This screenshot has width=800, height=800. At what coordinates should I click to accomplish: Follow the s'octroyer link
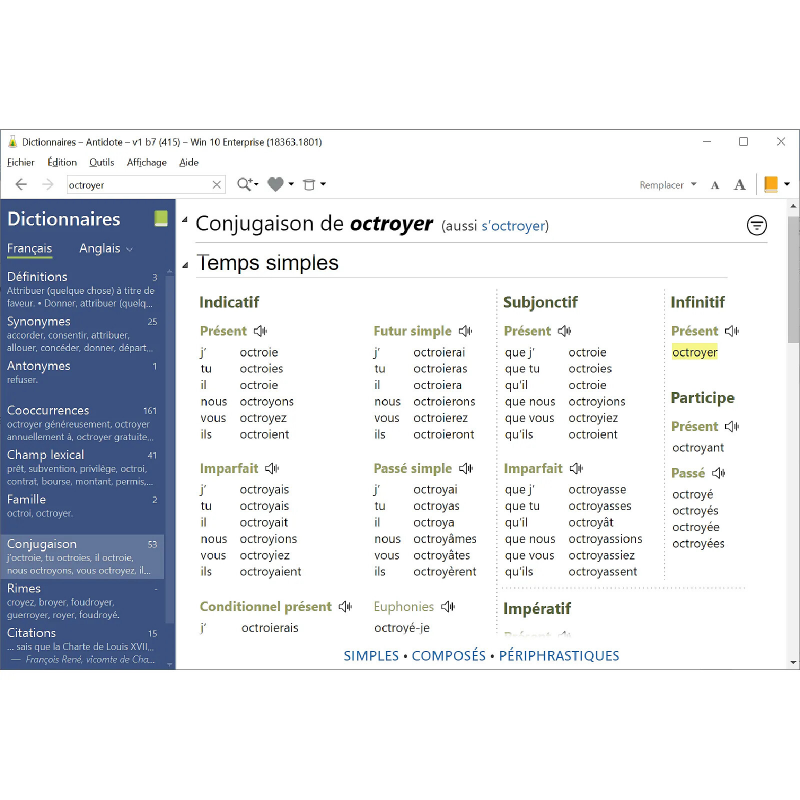click(x=514, y=226)
